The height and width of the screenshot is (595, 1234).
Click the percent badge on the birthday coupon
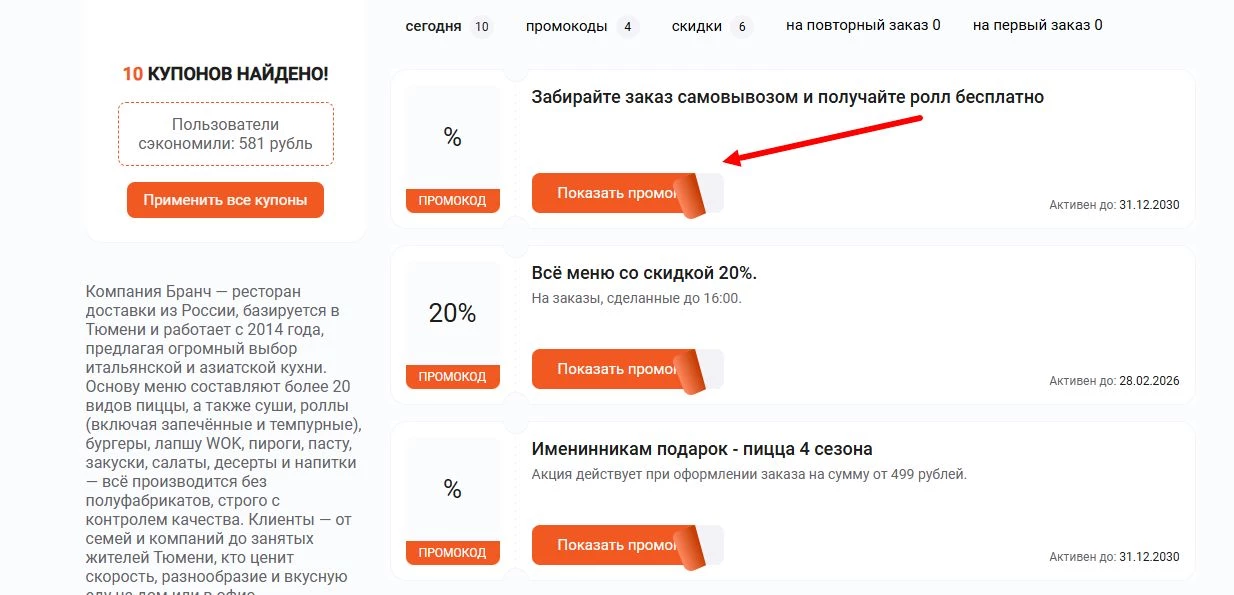[452, 489]
